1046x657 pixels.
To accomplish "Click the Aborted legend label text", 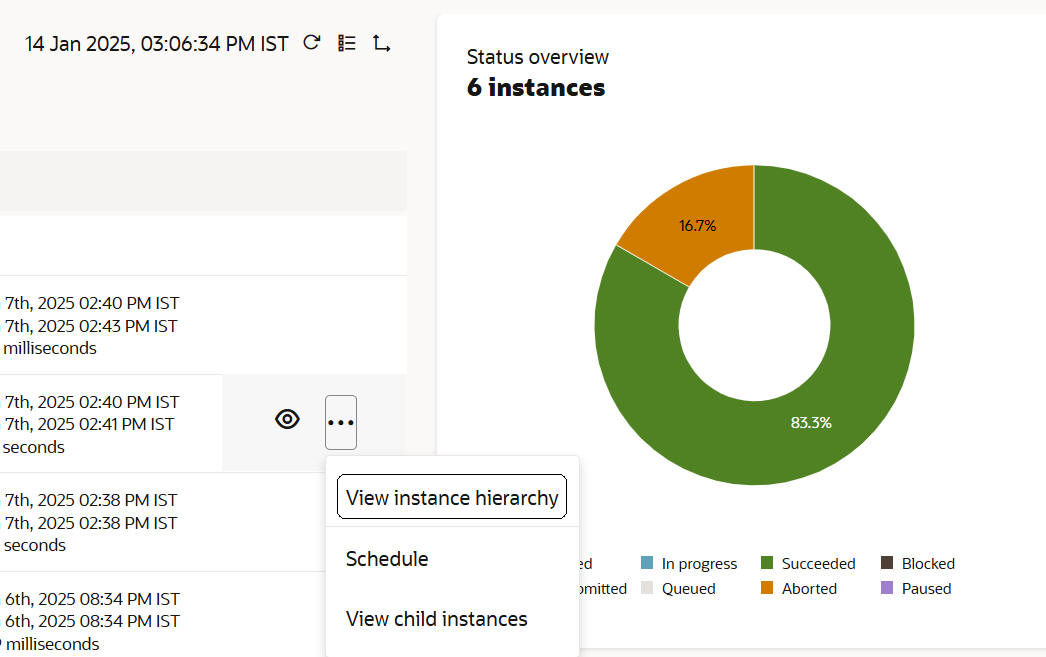I will coord(809,589).
